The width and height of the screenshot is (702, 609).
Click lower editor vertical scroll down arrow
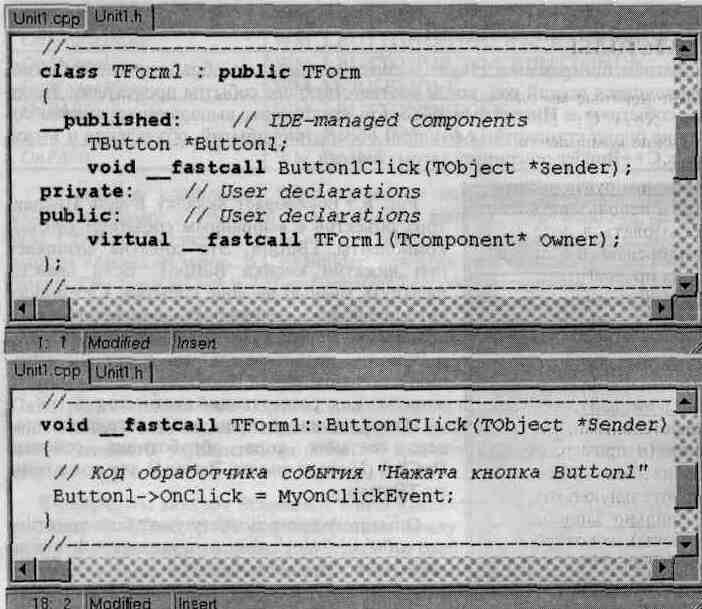(x=685, y=545)
